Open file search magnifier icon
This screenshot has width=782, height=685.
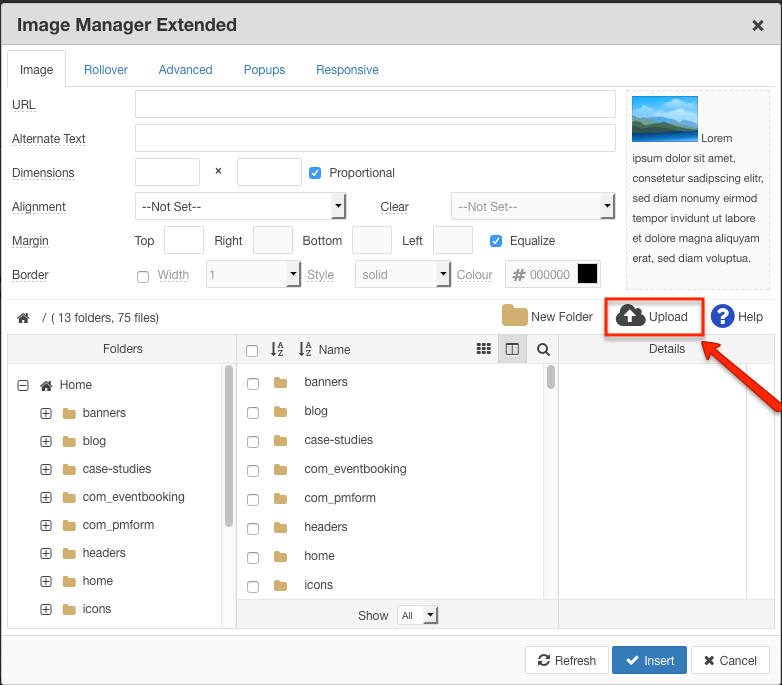[x=543, y=349]
